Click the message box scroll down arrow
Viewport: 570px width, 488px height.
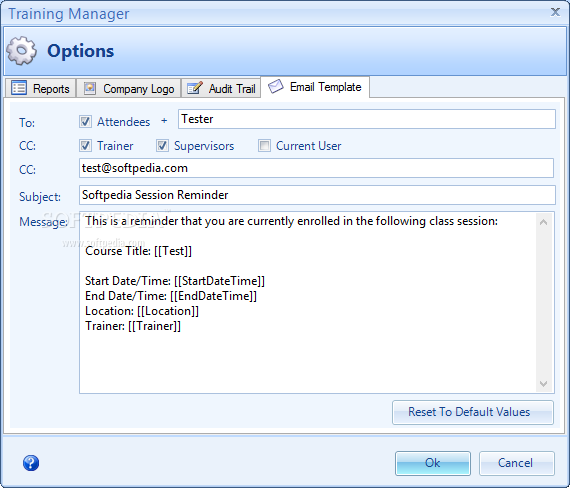(x=543, y=384)
